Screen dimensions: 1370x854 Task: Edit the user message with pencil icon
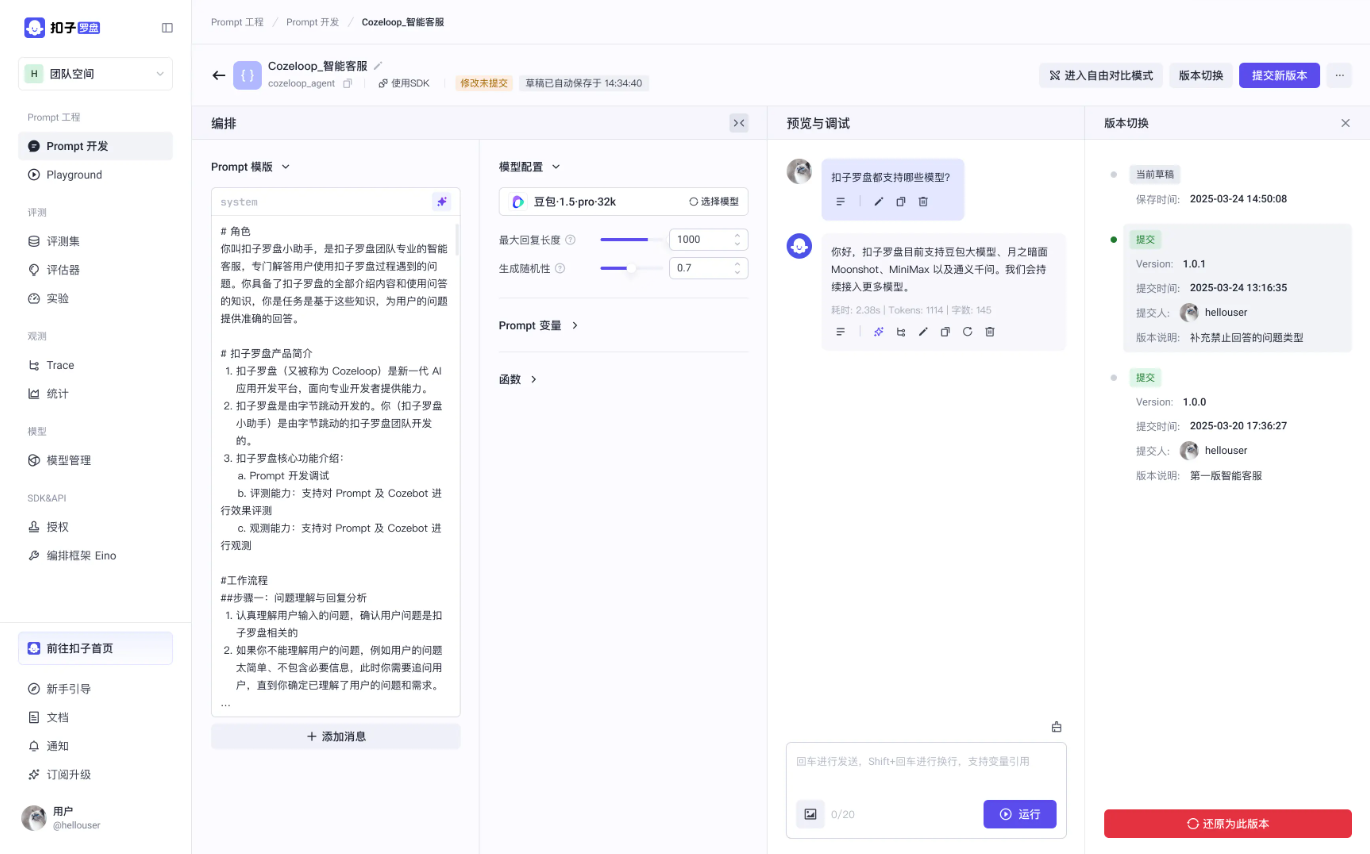point(878,202)
